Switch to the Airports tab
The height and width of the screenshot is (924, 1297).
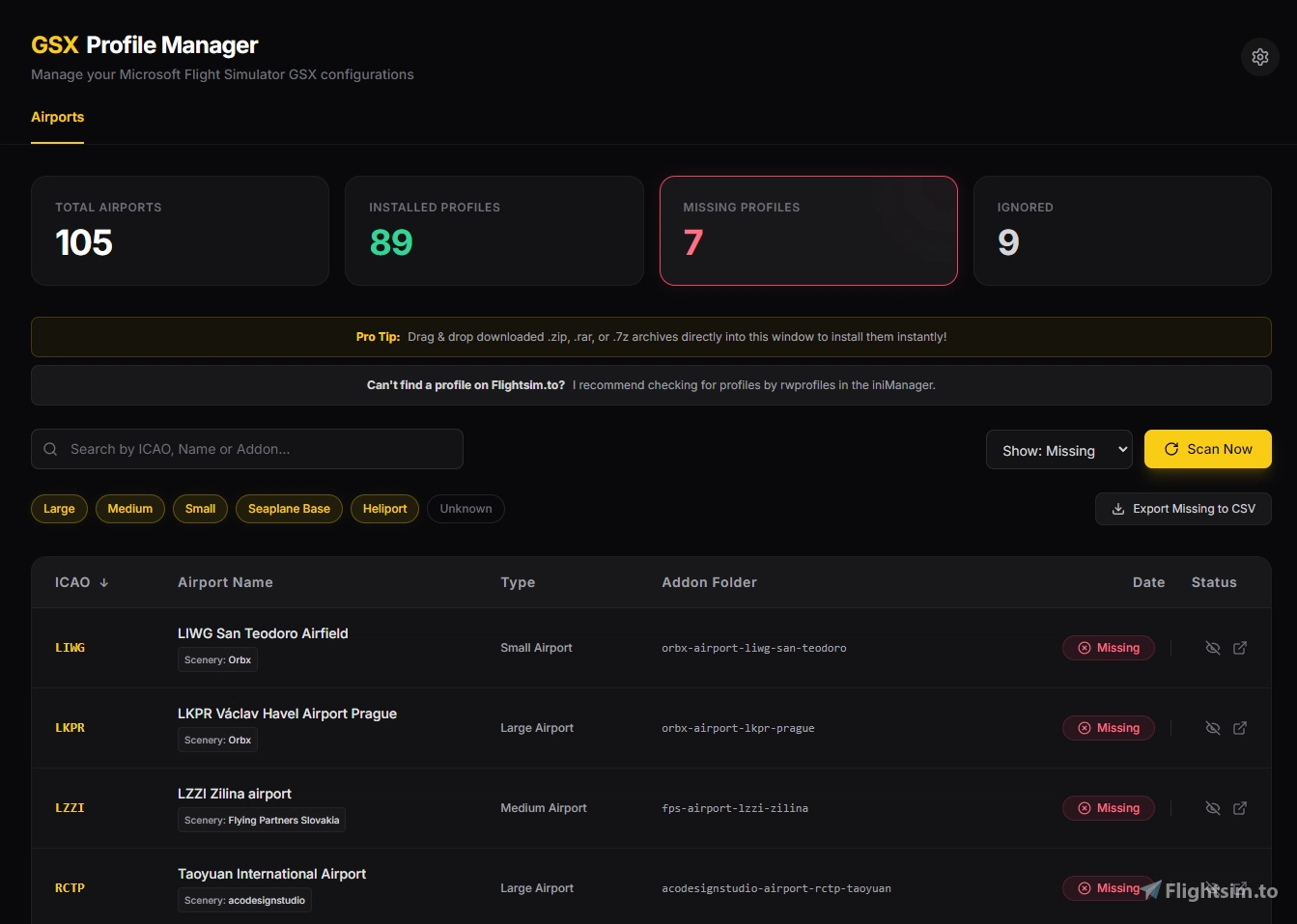(x=58, y=117)
